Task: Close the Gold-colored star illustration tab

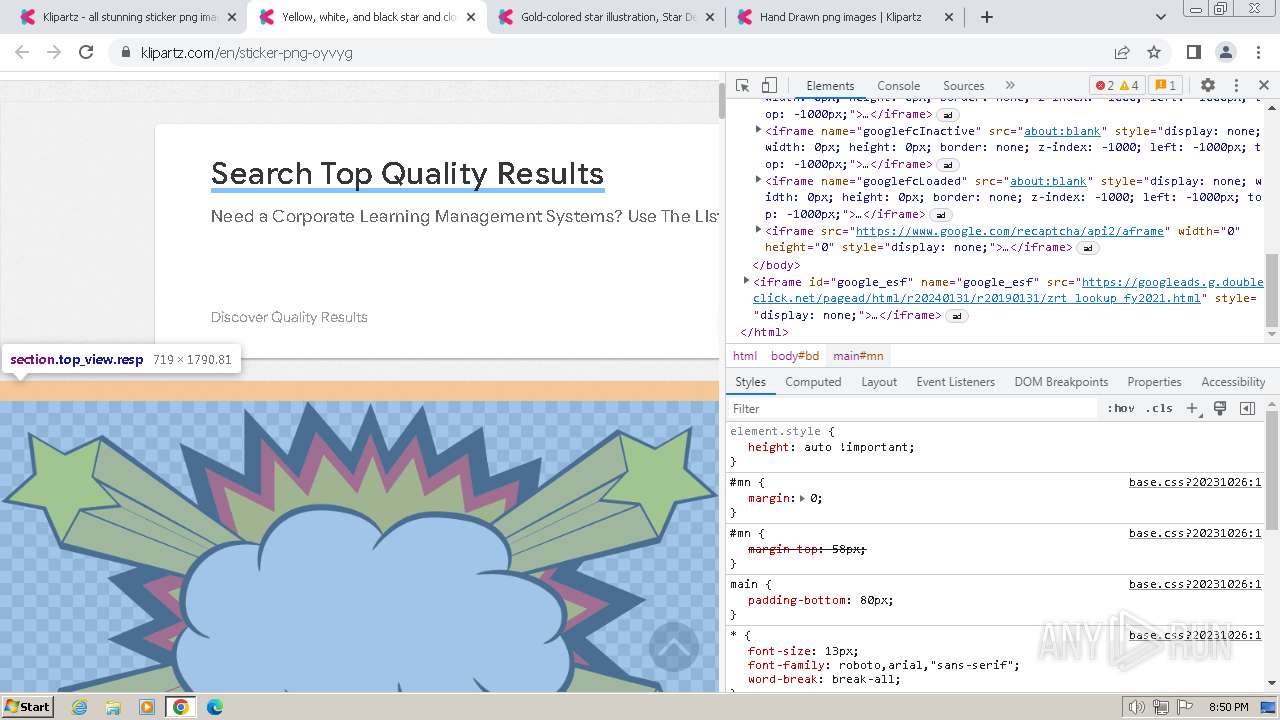Action: 709,17
